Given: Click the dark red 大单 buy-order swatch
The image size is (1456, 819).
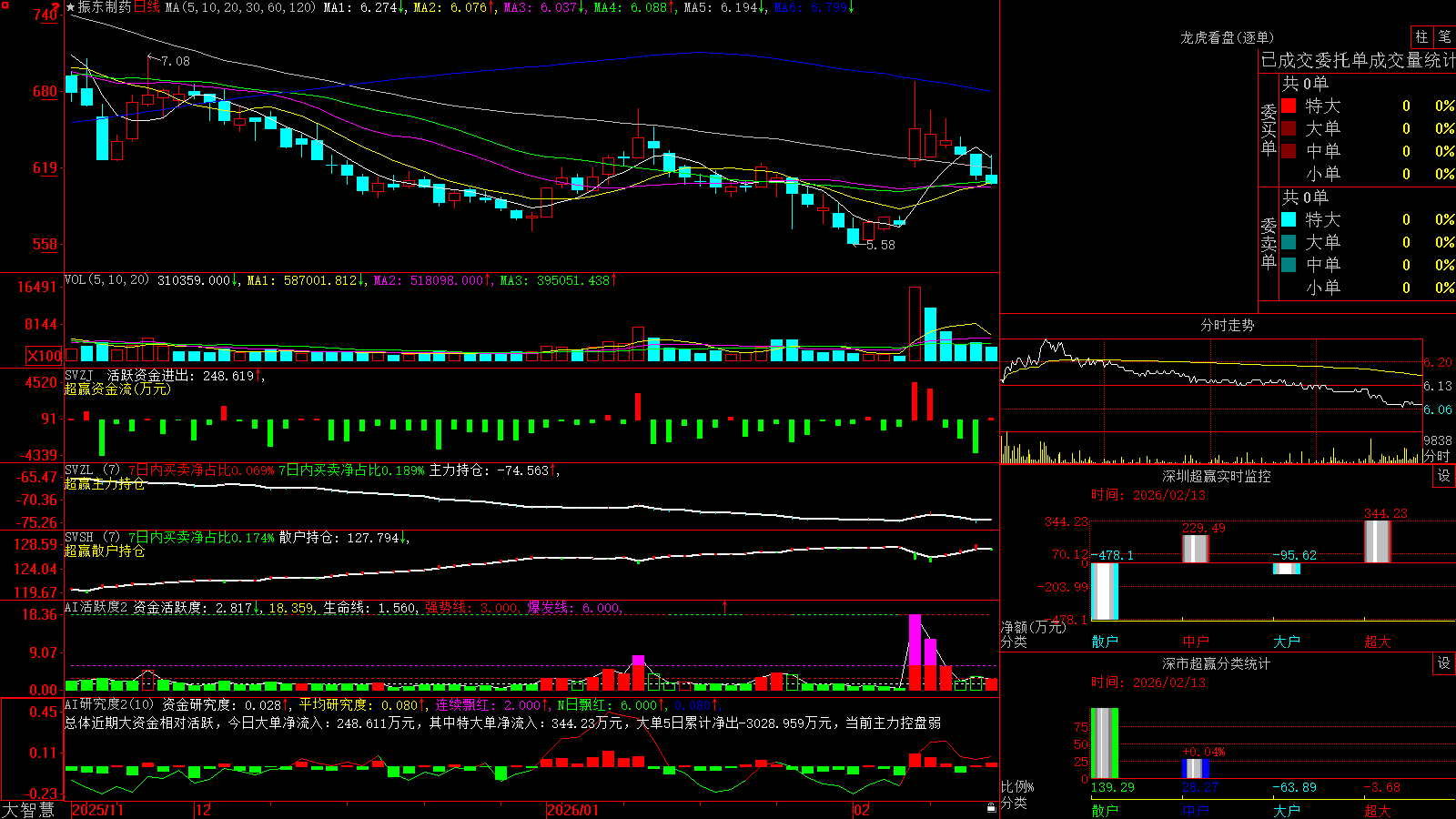Looking at the screenshot, I should 1289,128.
